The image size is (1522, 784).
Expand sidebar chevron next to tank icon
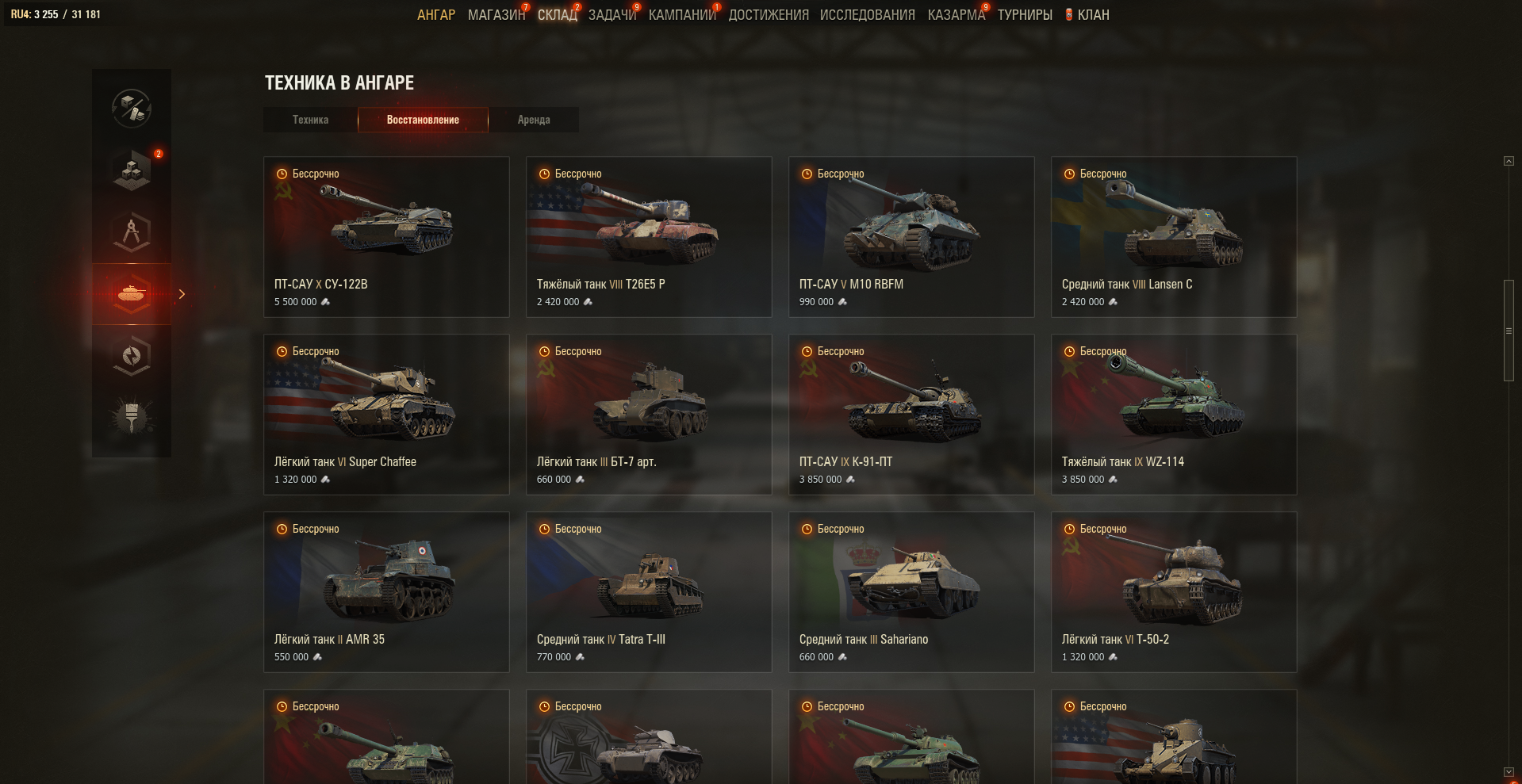(x=182, y=294)
